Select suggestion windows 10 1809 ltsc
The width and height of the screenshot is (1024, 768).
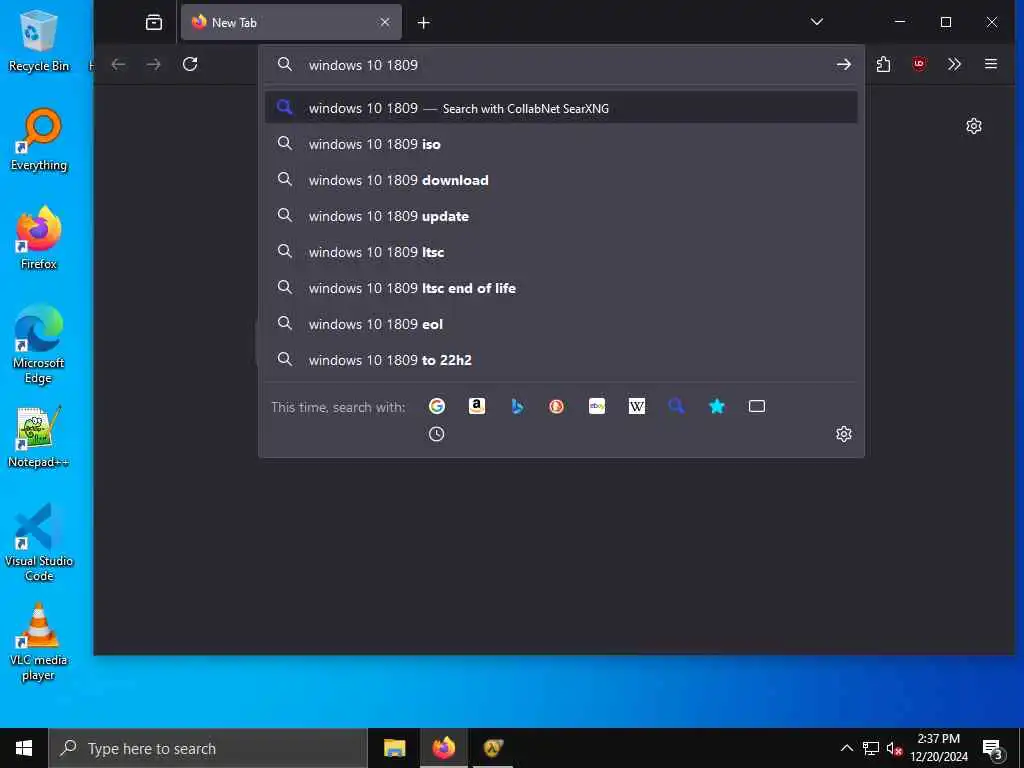pos(562,251)
